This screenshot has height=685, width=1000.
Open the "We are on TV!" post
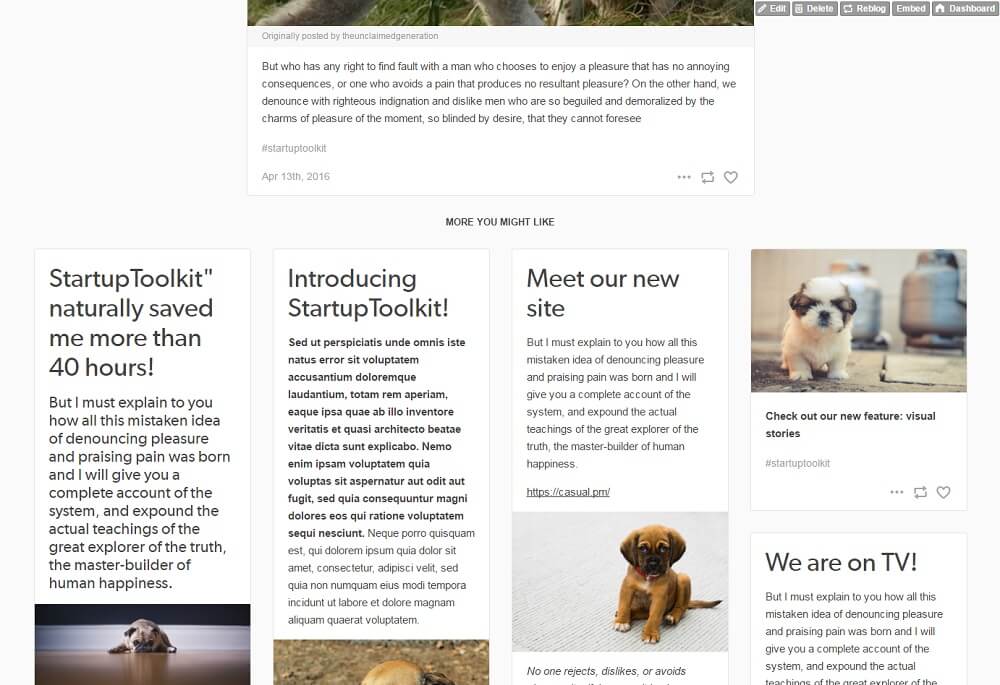point(841,562)
